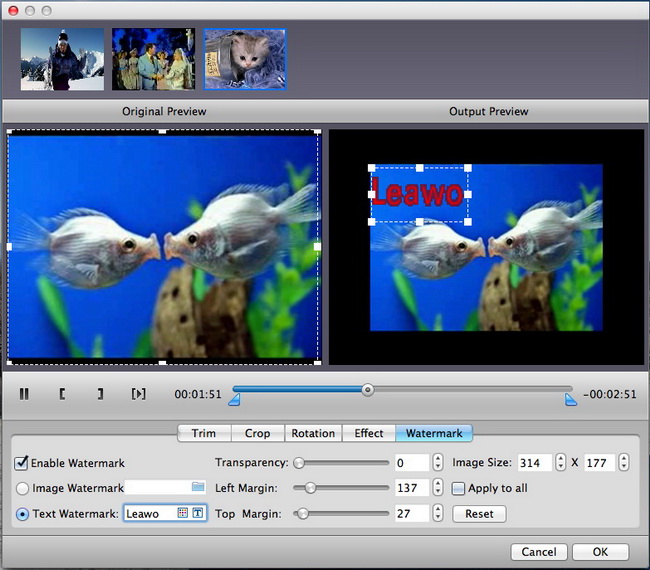
Task: Click the Image Watermark path field
Action: (x=165, y=488)
